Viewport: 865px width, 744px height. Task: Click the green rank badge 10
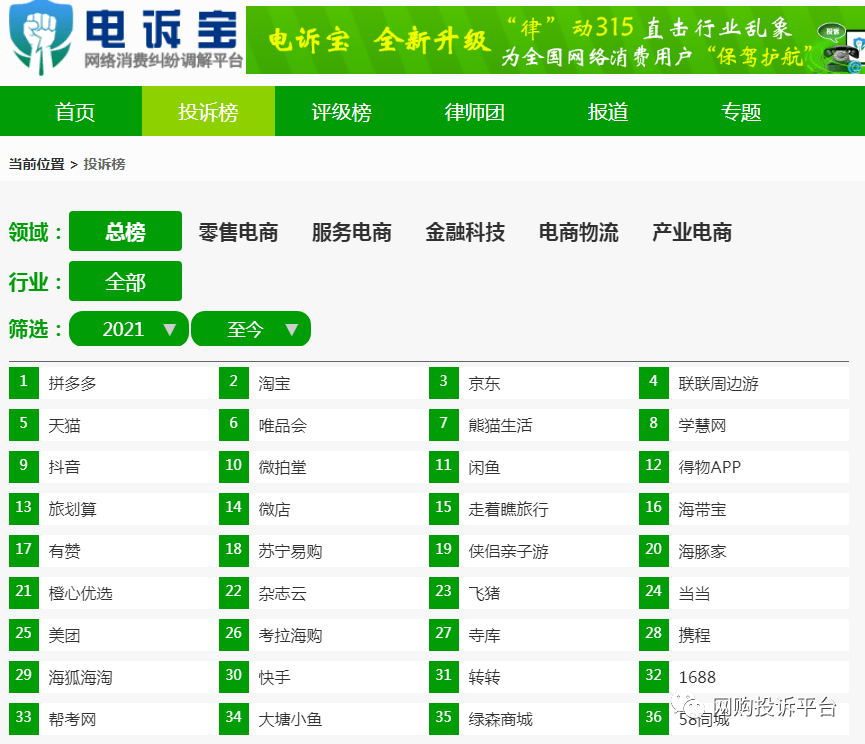(x=234, y=467)
